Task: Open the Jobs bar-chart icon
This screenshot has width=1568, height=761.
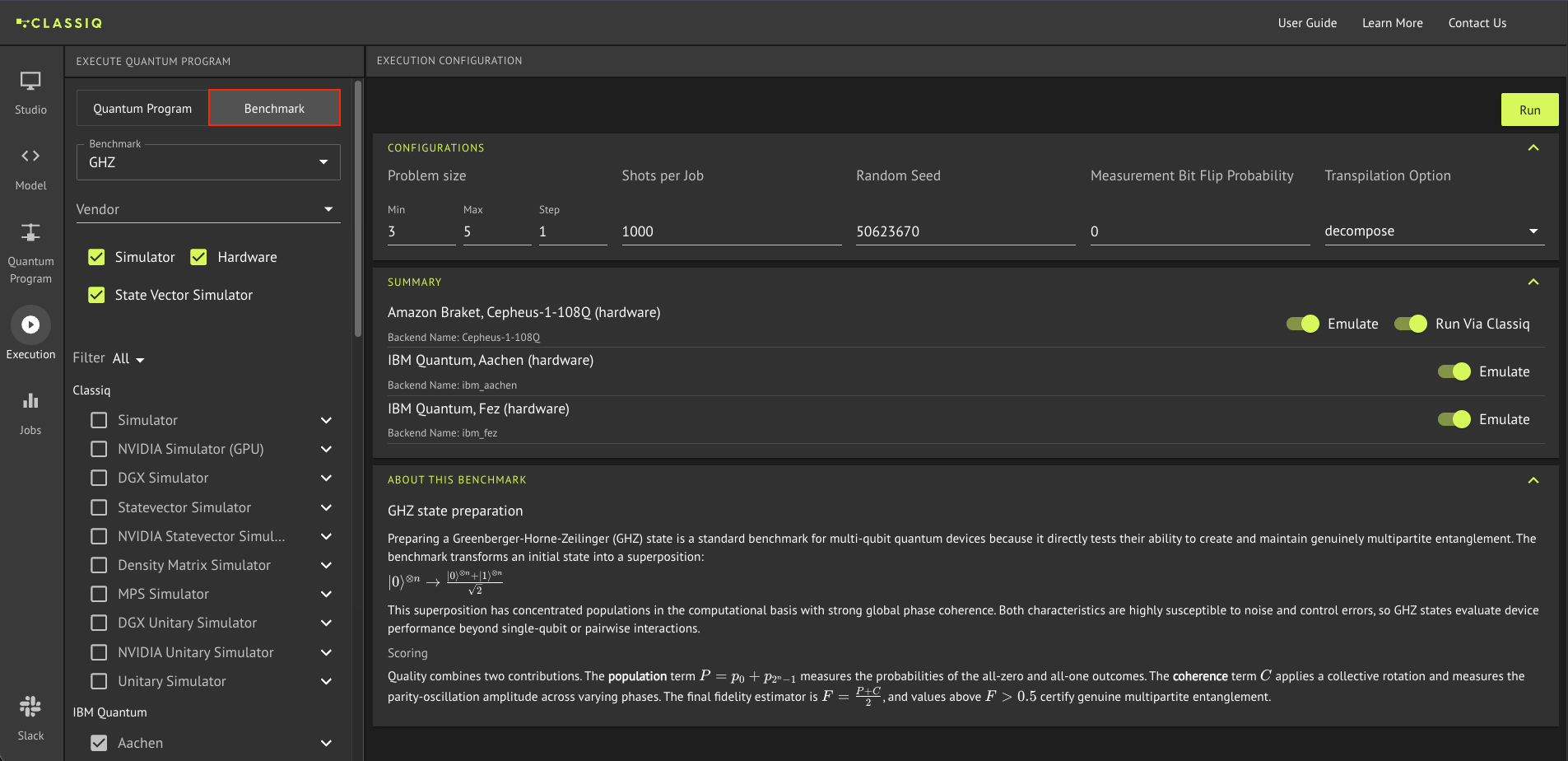Action: [30, 401]
